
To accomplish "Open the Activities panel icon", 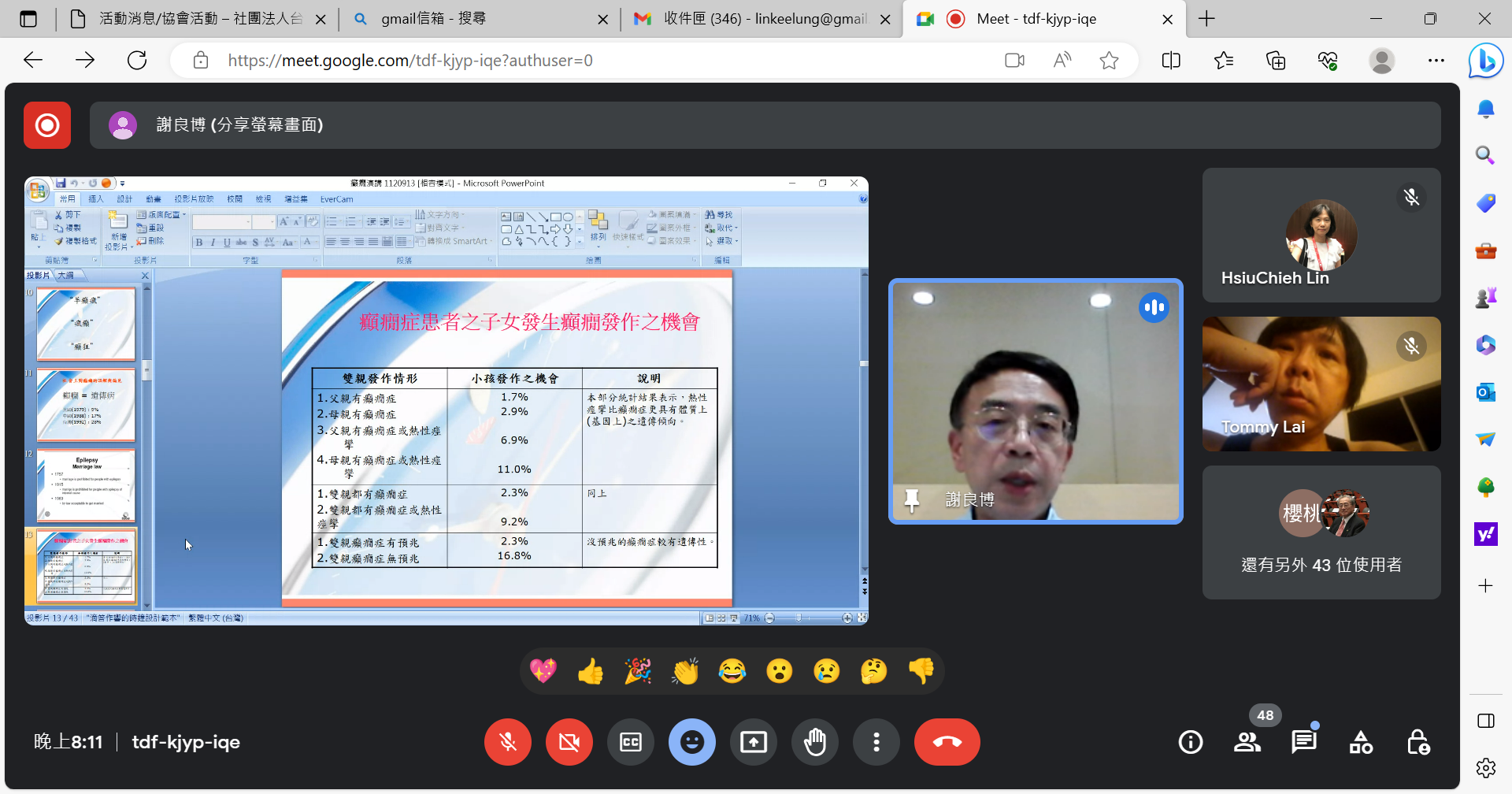I will pyautogui.click(x=1361, y=742).
